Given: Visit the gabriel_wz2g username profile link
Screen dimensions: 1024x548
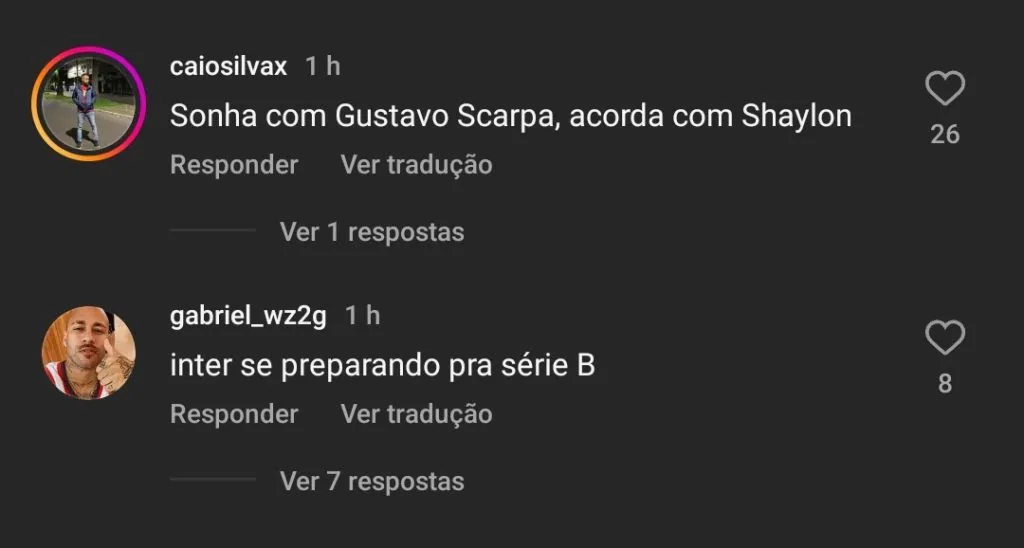Looking at the screenshot, I should point(248,316).
